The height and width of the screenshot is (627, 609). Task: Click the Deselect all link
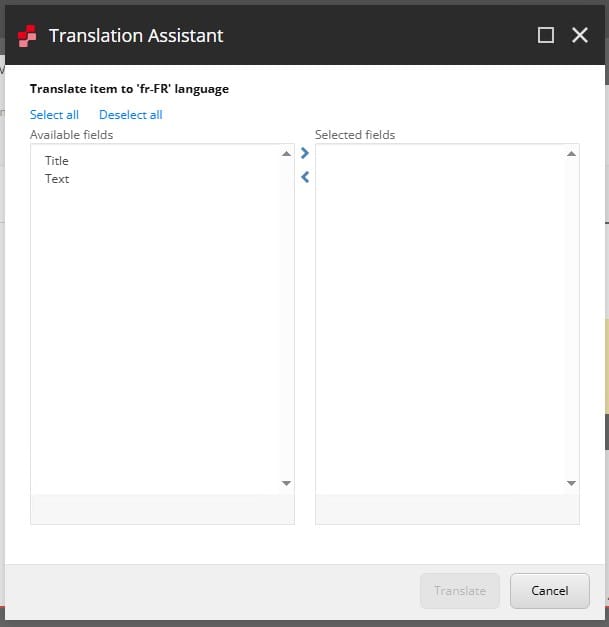point(130,115)
